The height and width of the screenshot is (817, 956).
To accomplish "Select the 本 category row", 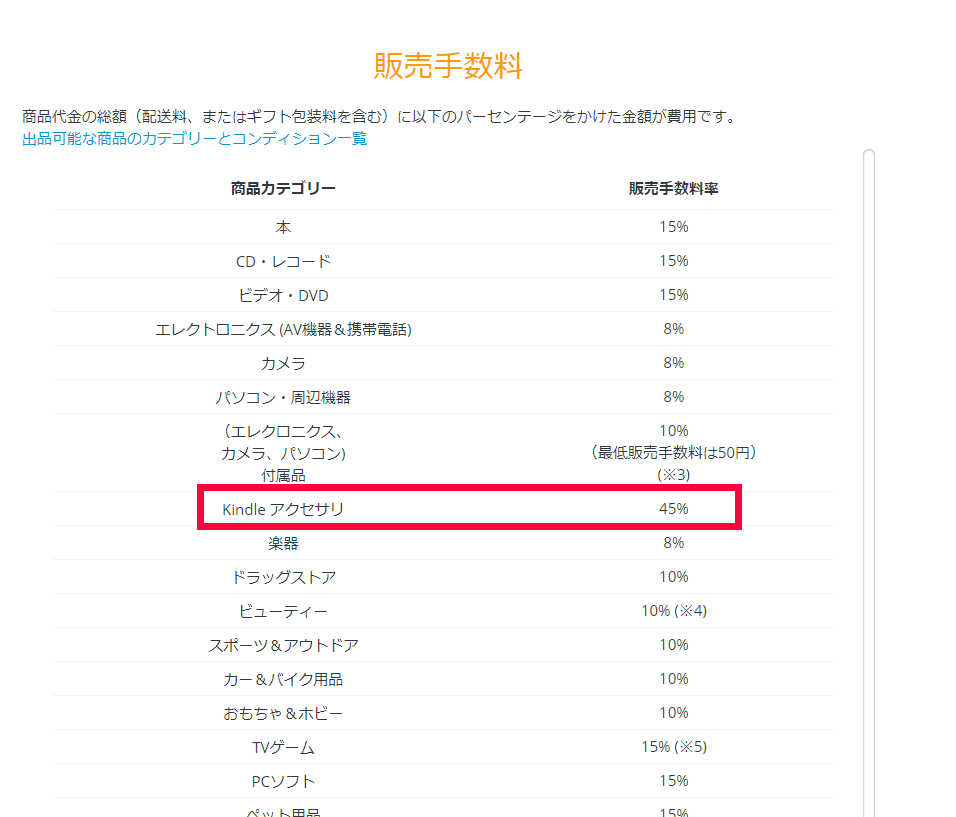I will point(283,227).
